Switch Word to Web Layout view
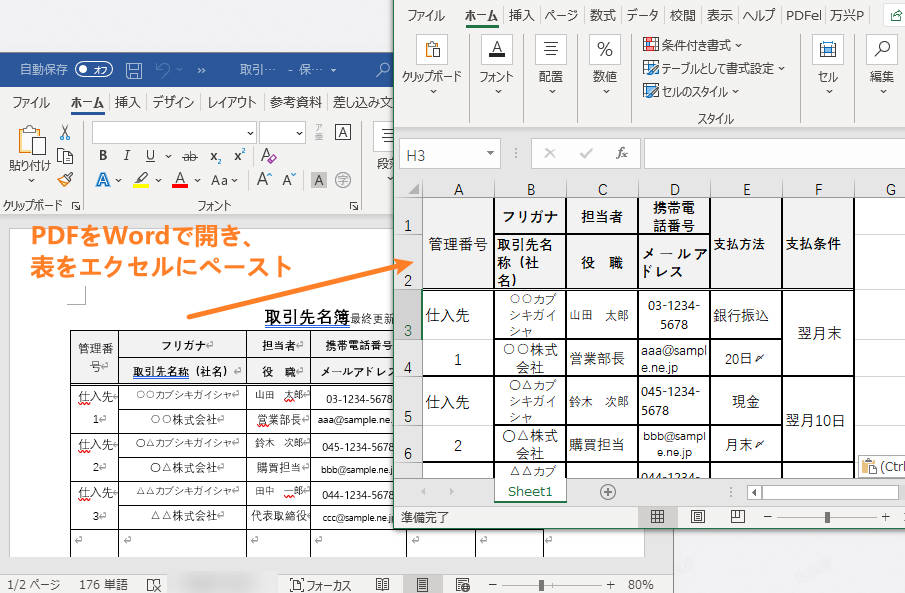The width and height of the screenshot is (905, 593). [x=462, y=585]
